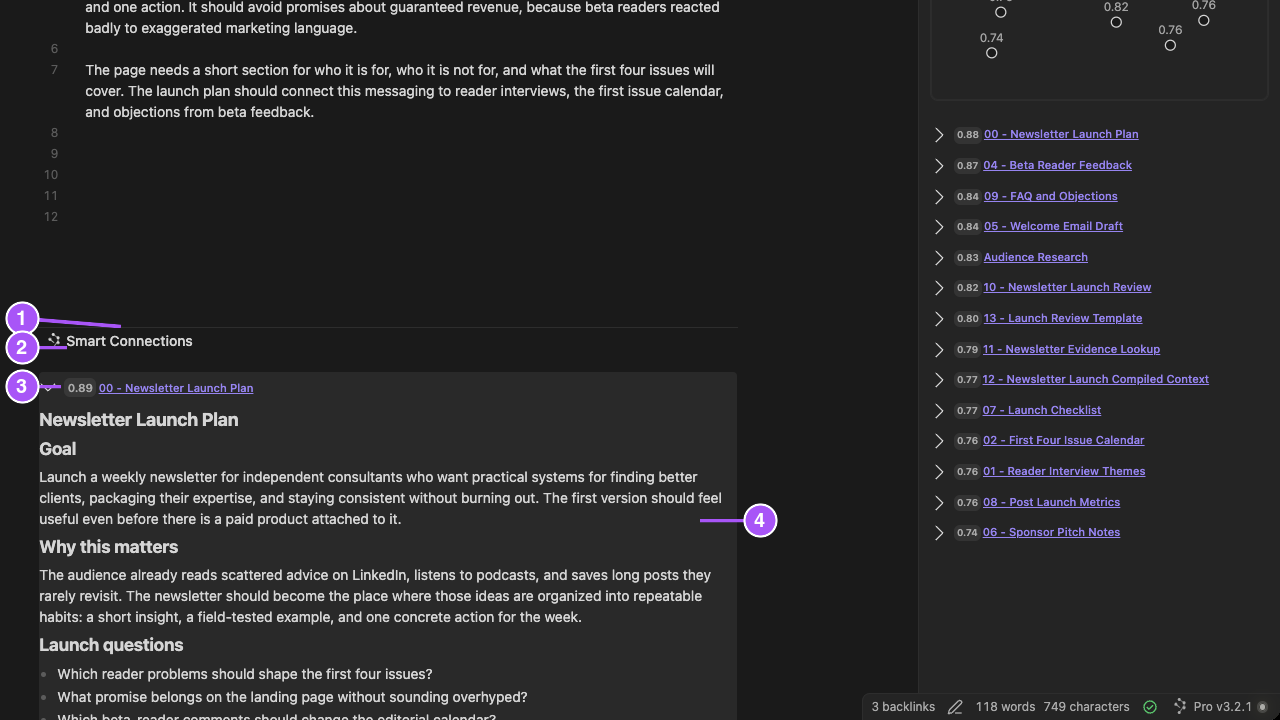Open the 0.89 '00 - Newsletter Launch Plan' link
The height and width of the screenshot is (720, 1280).
point(176,388)
